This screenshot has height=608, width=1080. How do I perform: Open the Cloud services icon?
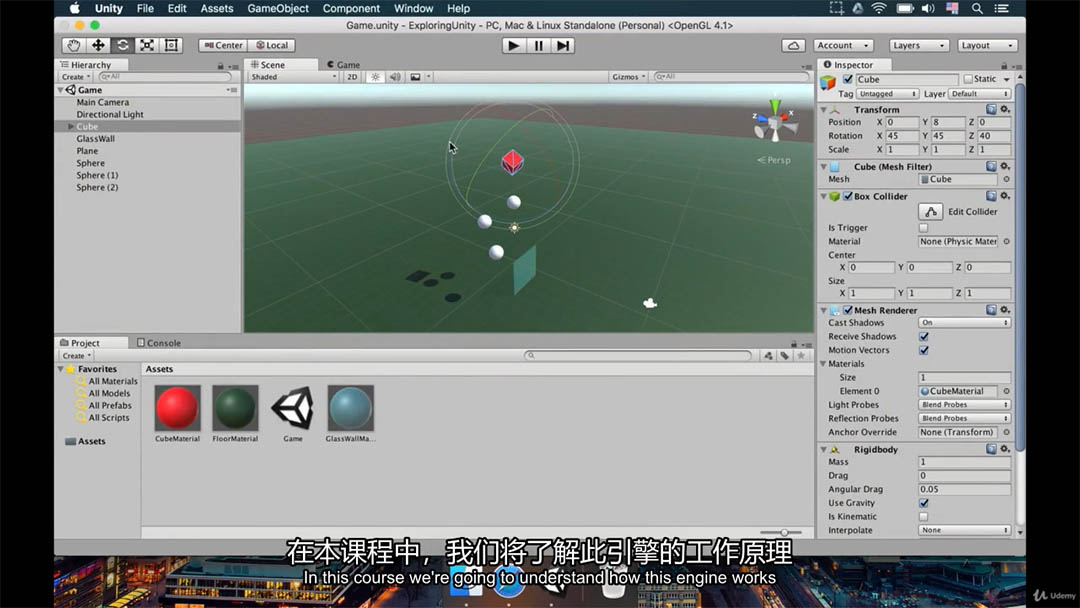[x=793, y=45]
